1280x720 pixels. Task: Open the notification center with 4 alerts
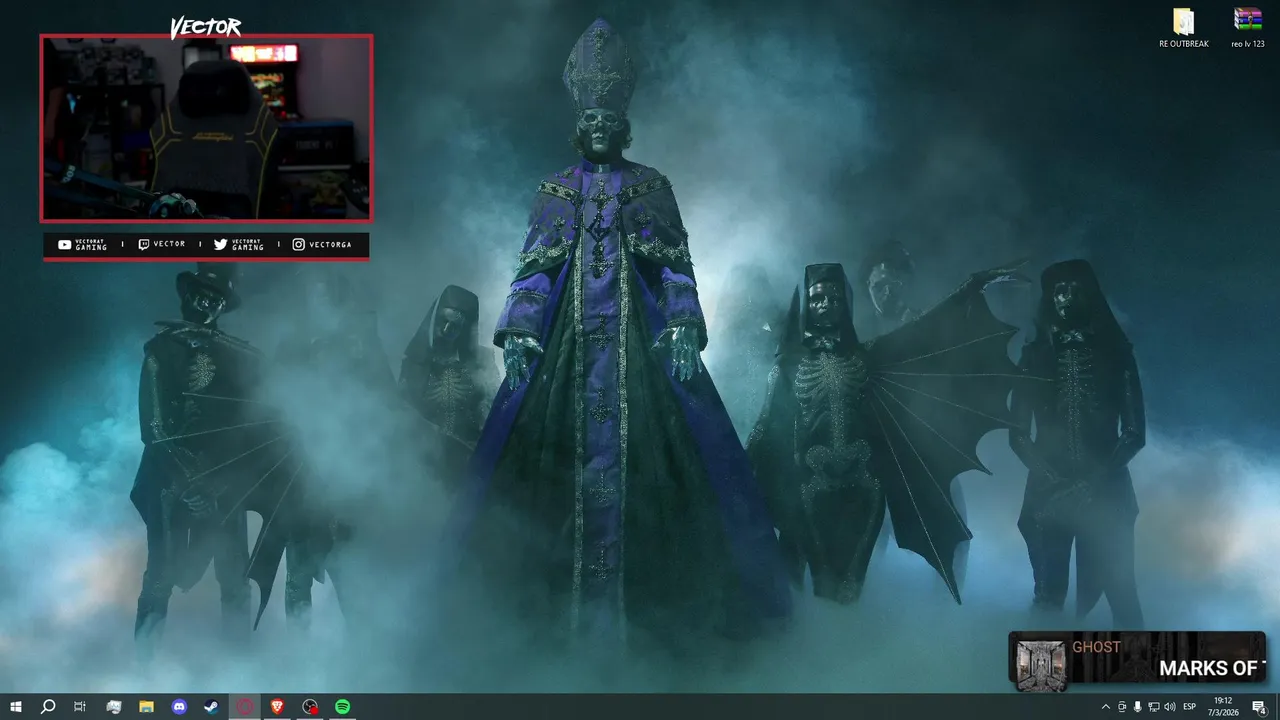[x=1259, y=707]
